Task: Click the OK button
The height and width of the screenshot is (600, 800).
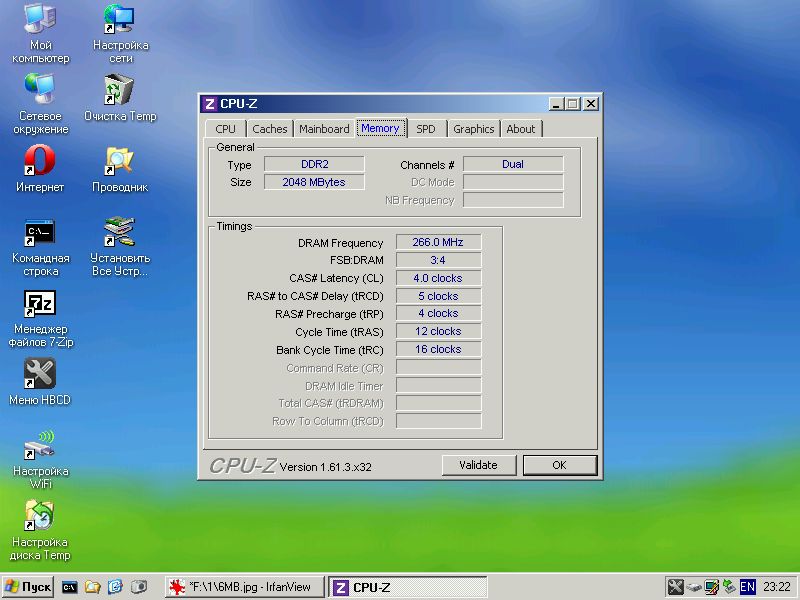Action: click(560, 465)
